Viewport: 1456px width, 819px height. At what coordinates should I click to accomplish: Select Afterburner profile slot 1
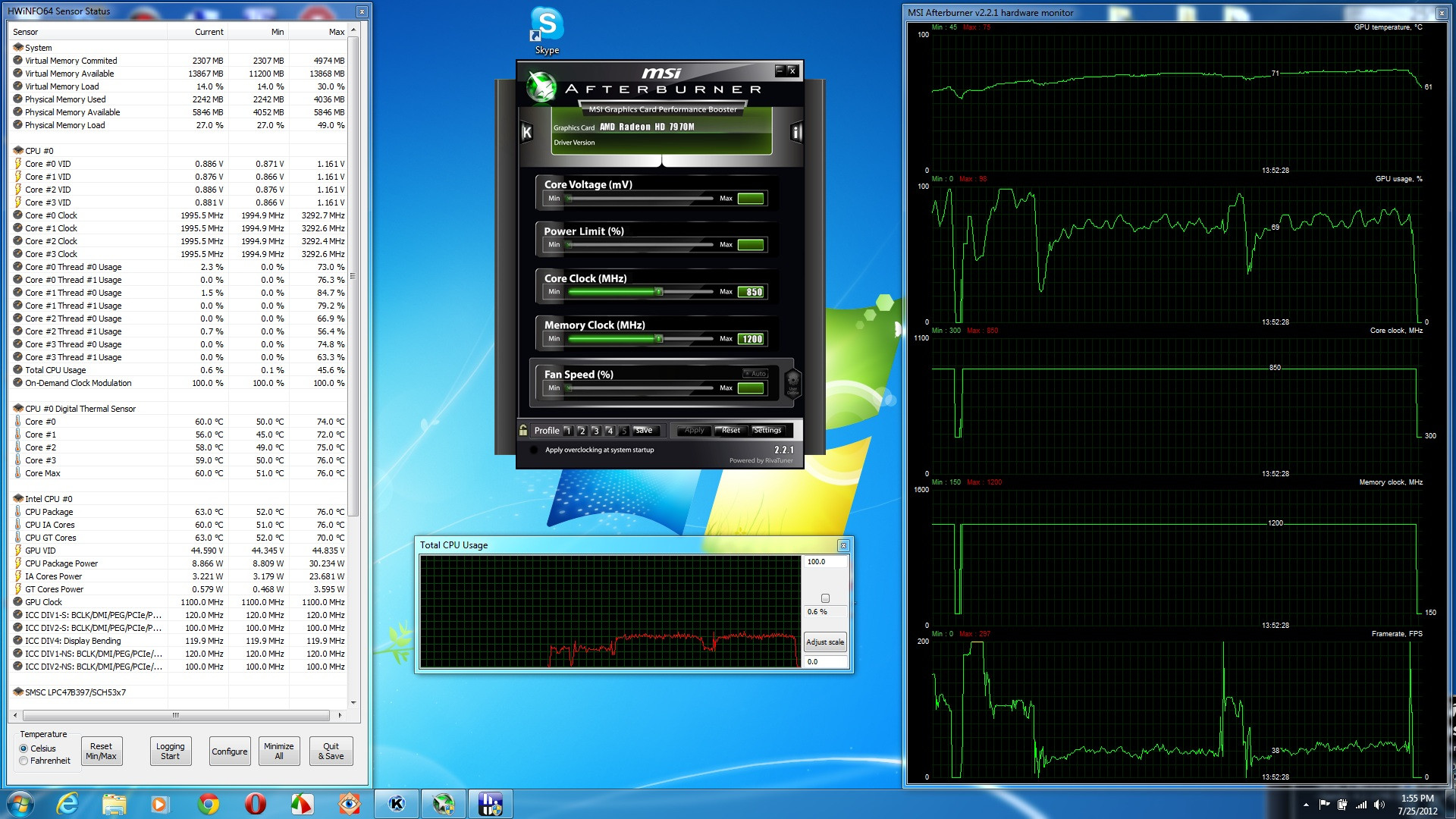[x=568, y=431]
